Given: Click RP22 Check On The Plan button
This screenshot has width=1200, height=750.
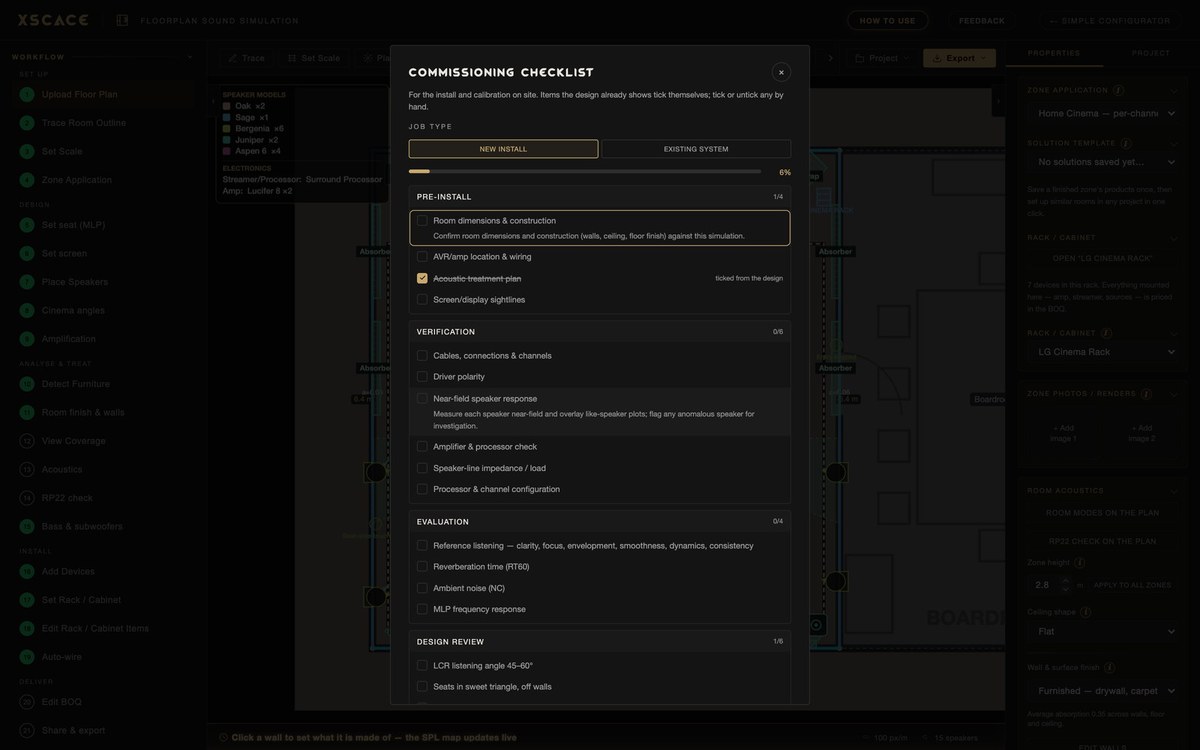Looking at the screenshot, I should pos(1101,541).
